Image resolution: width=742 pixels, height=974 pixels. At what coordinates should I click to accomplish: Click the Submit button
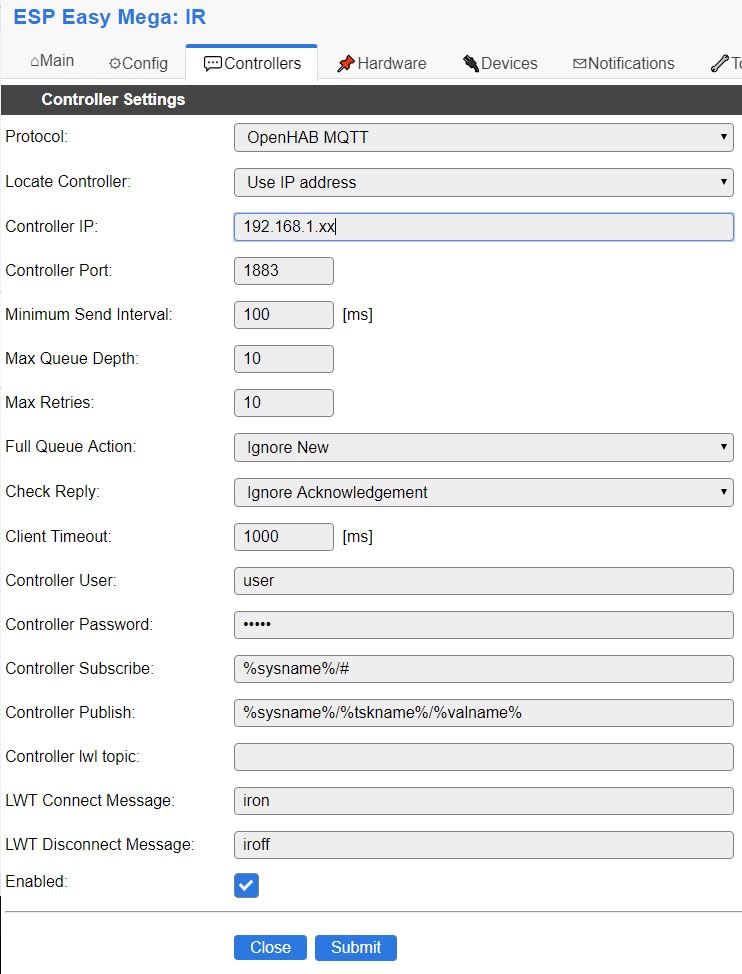point(356,947)
